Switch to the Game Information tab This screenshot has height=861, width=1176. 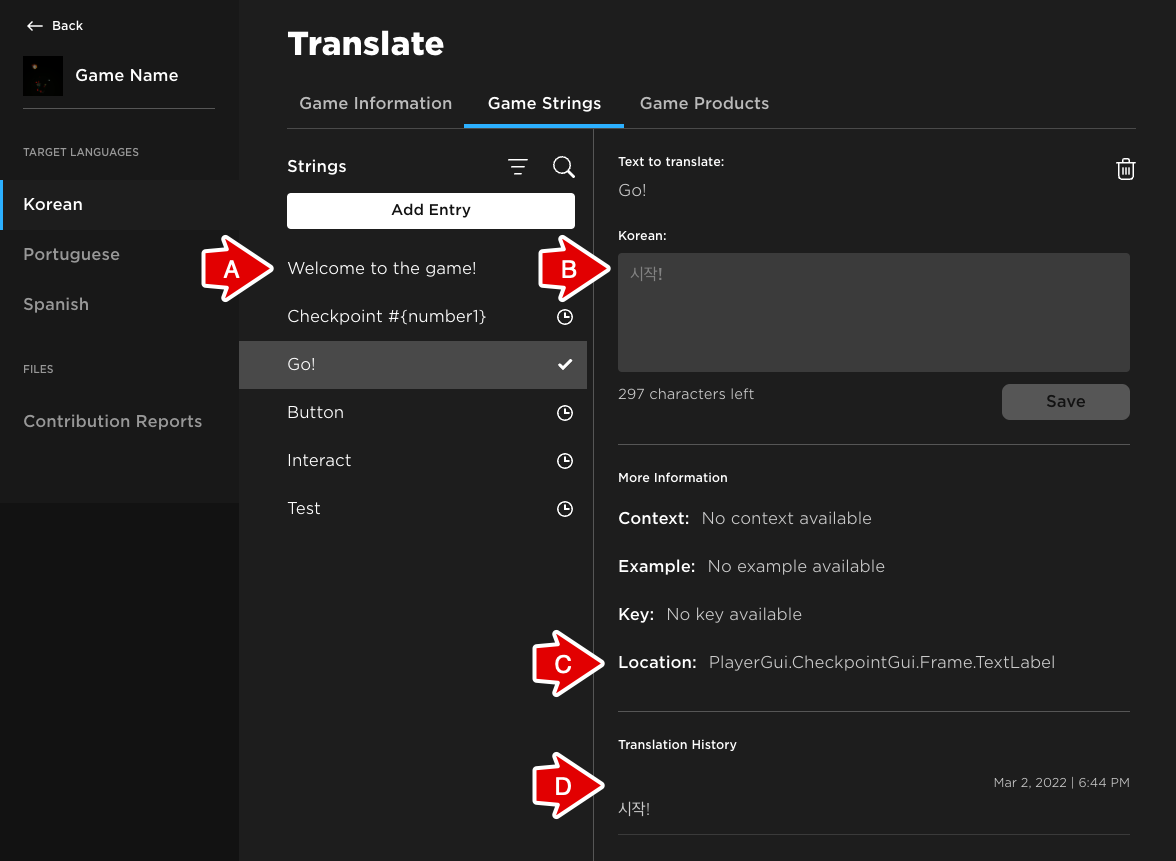375,104
